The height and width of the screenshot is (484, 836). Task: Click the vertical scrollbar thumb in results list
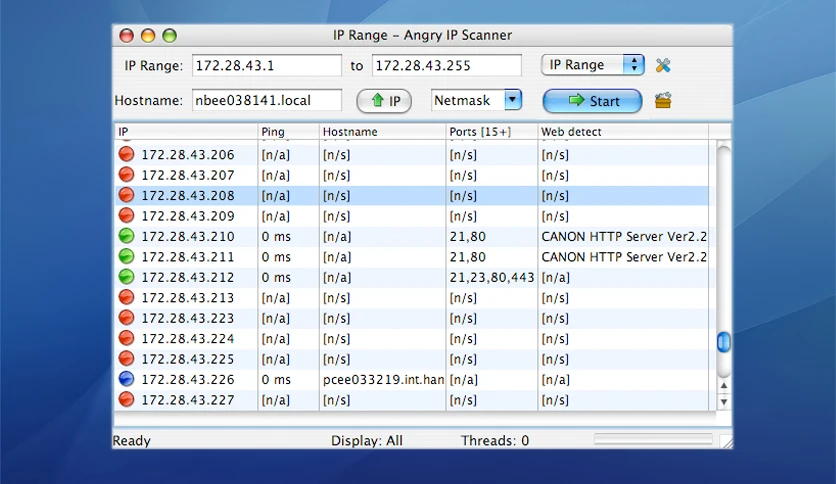724,342
